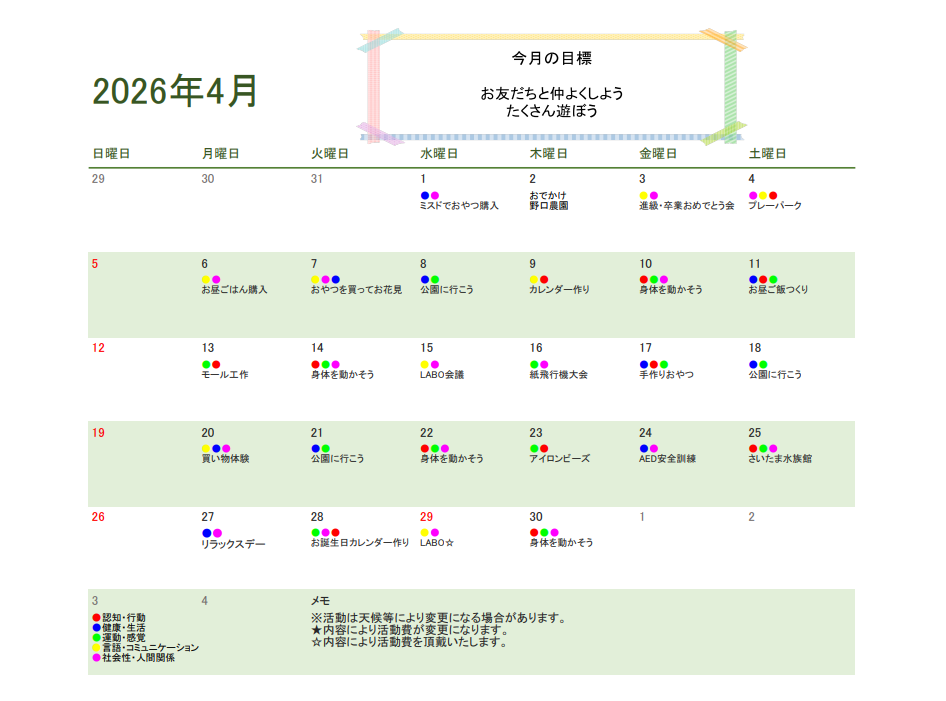The height and width of the screenshot is (701, 946).
Task: Click the カレンダー作り event
Action: (x=559, y=290)
